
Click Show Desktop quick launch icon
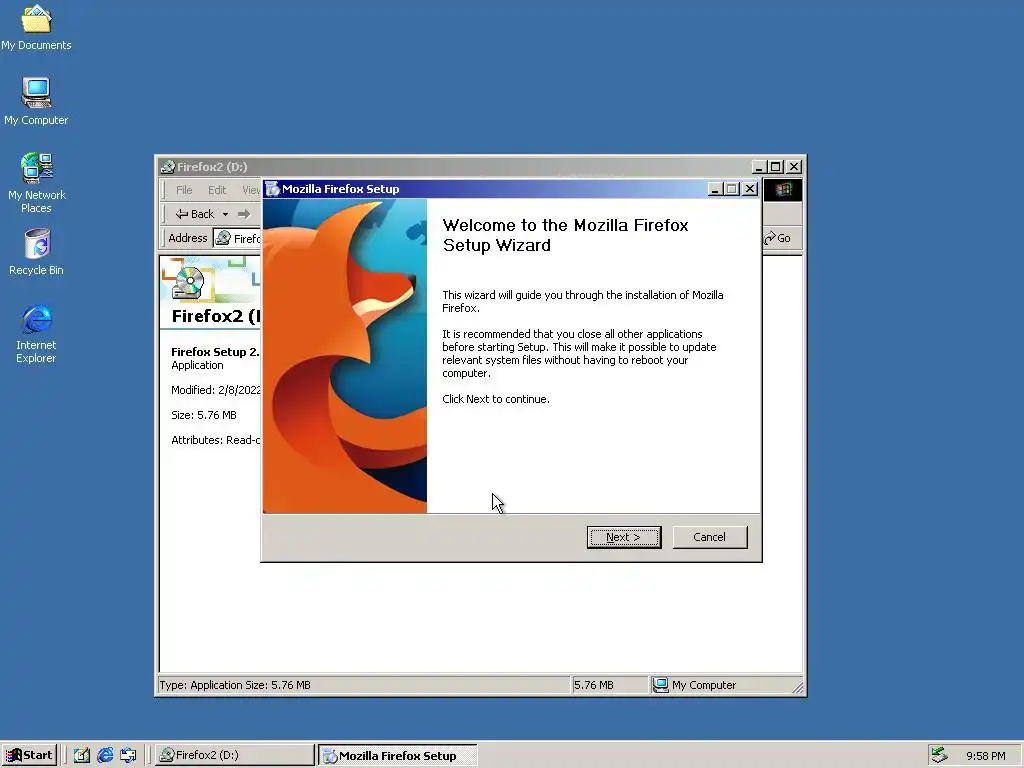click(x=82, y=755)
